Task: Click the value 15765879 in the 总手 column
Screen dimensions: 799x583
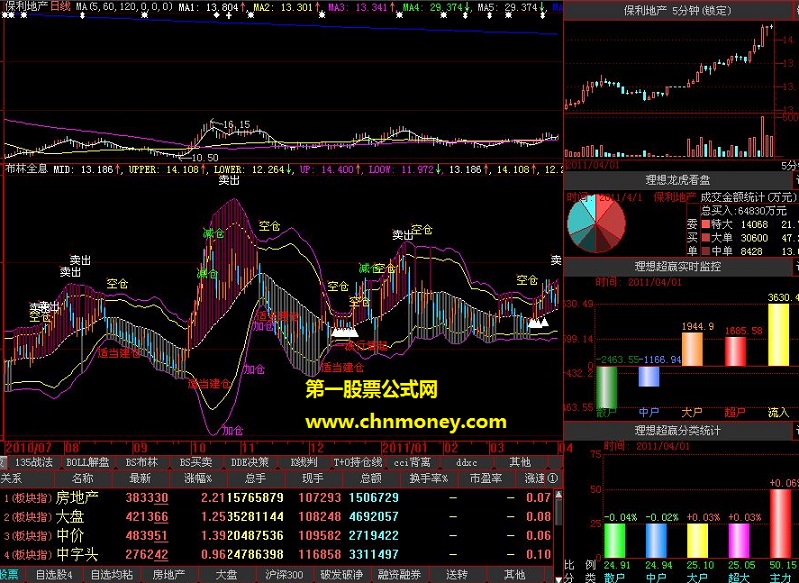Action: 255,497
